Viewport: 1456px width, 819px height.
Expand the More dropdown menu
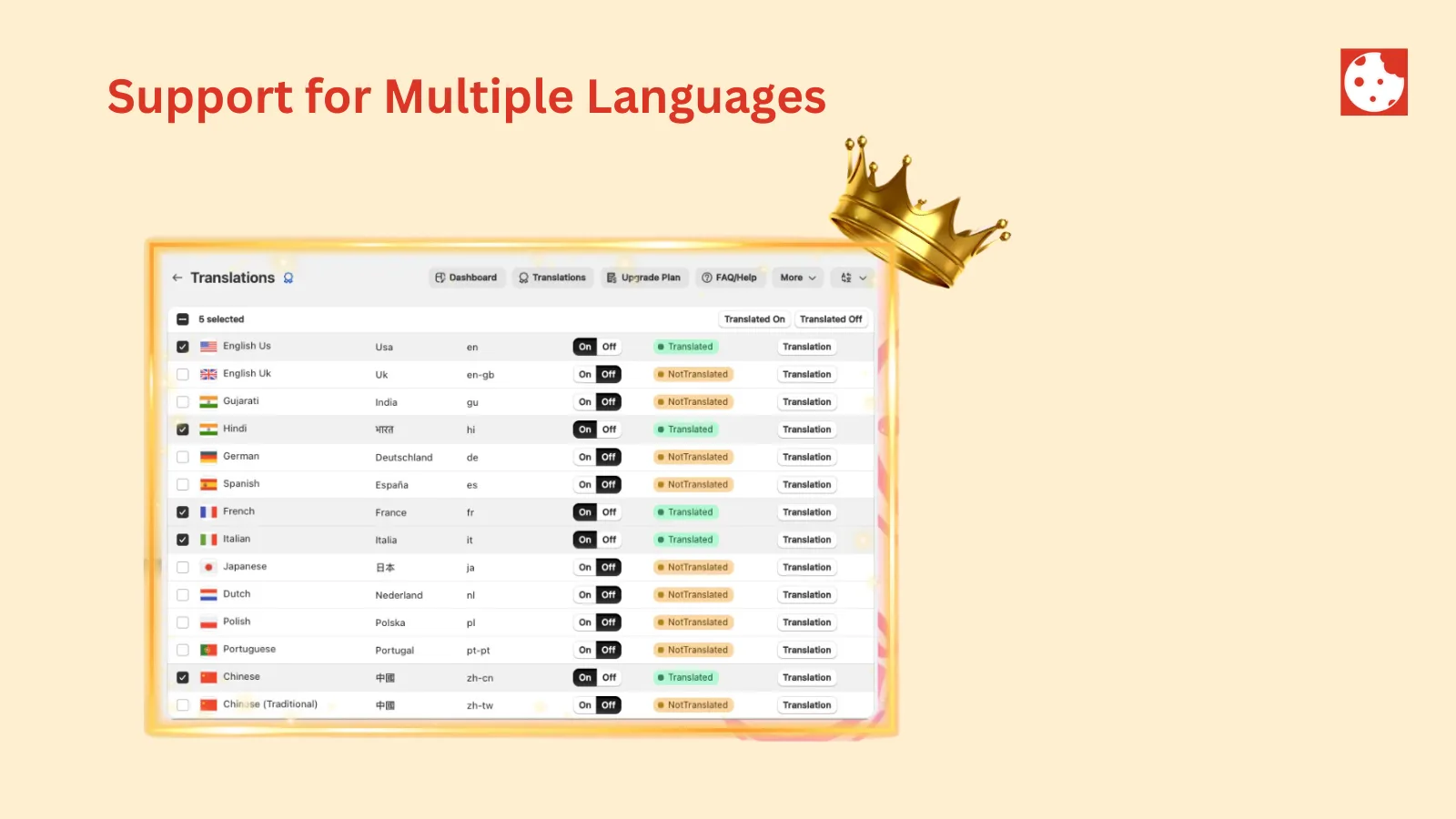tap(798, 278)
